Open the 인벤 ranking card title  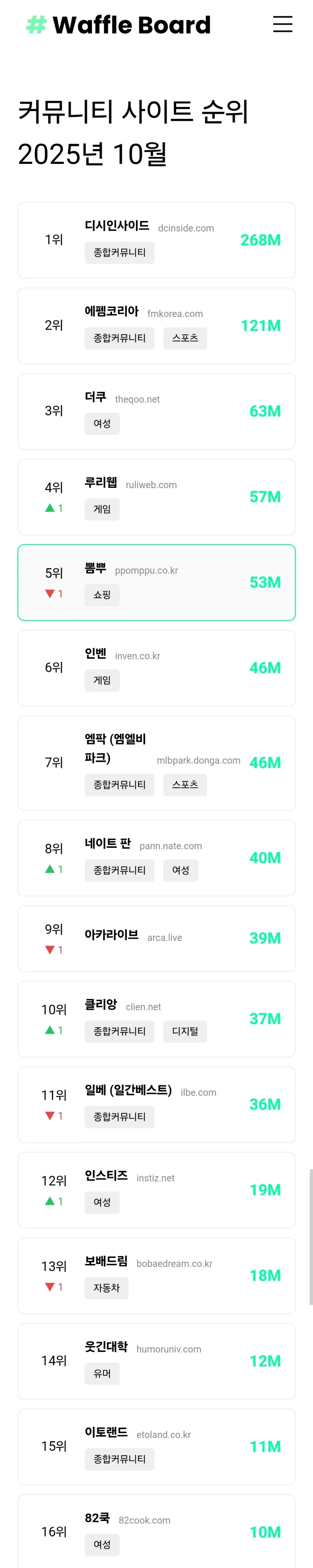tap(95, 653)
